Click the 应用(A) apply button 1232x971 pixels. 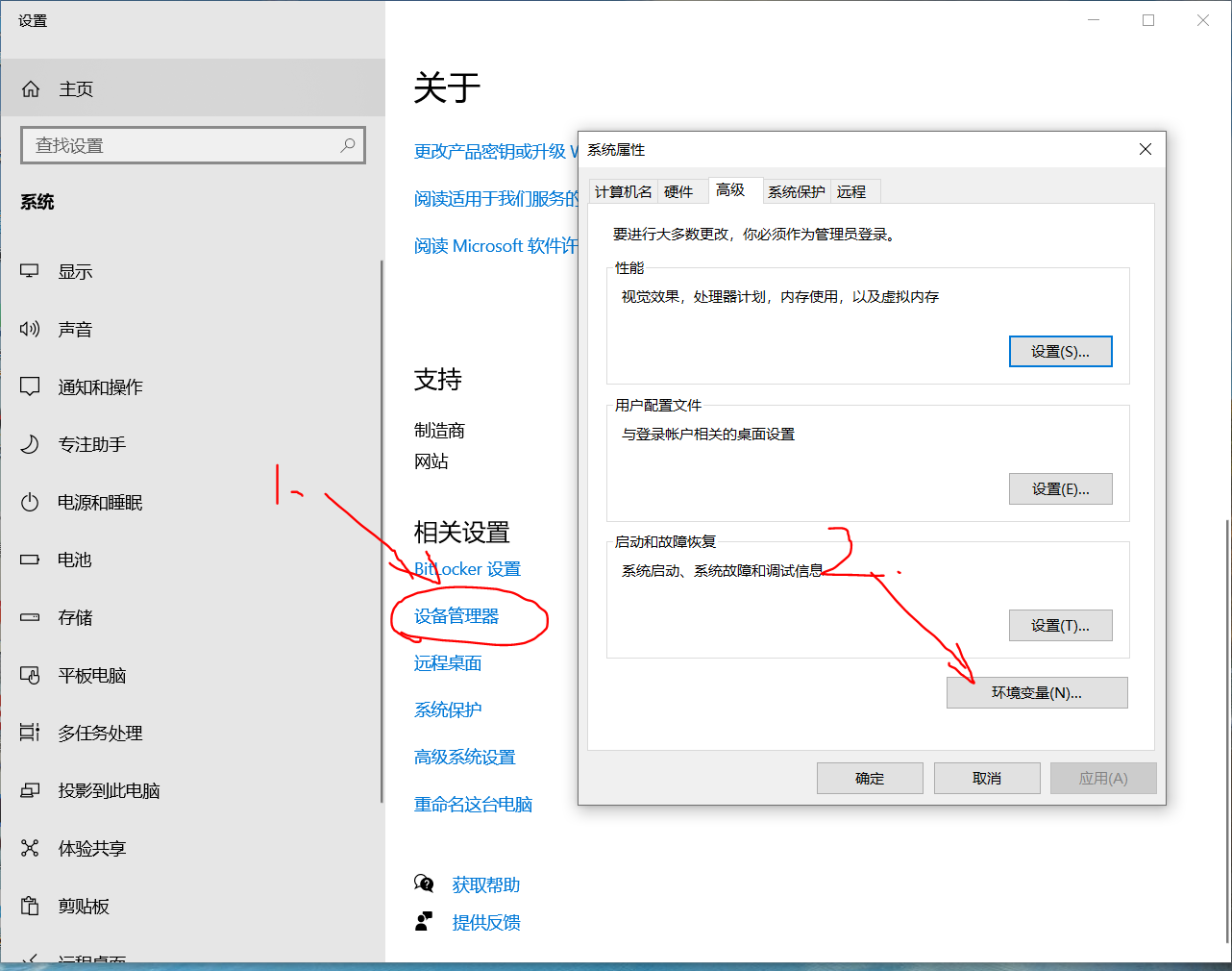(1103, 779)
